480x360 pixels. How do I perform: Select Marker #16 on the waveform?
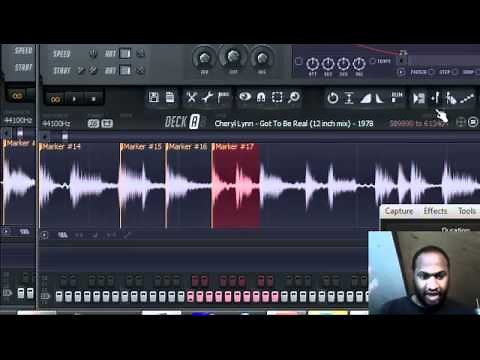188,146
